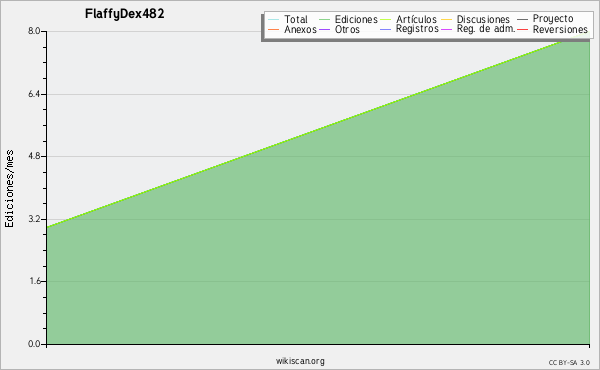Click the Ediciones/mes axis label

[x=9, y=189]
